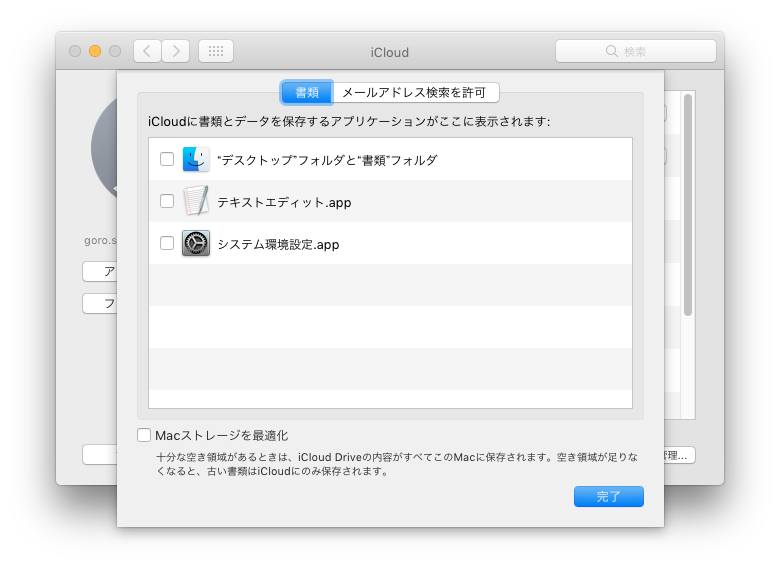Viewport: 780px width, 565px height.
Task: Select the システム環境設定.app row text
Action: [278, 244]
